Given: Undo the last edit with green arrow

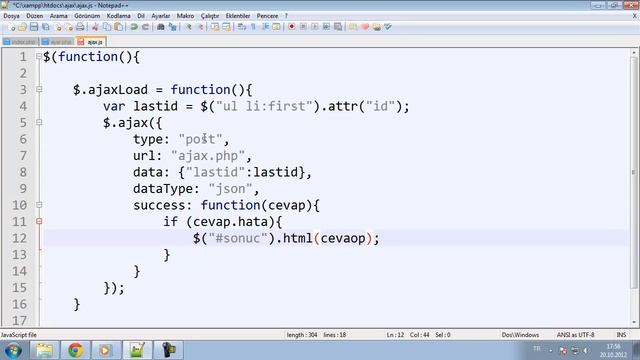Looking at the screenshot, I should coord(134,27).
